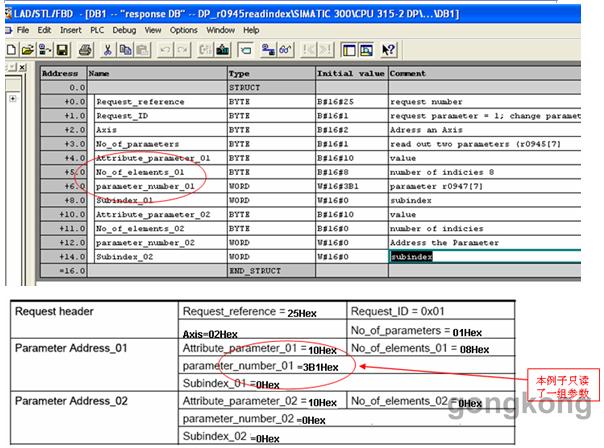Image resolution: width=604 pixels, height=448 pixels.
Task: Toggle the overviews panel icon
Action: coord(349,50)
